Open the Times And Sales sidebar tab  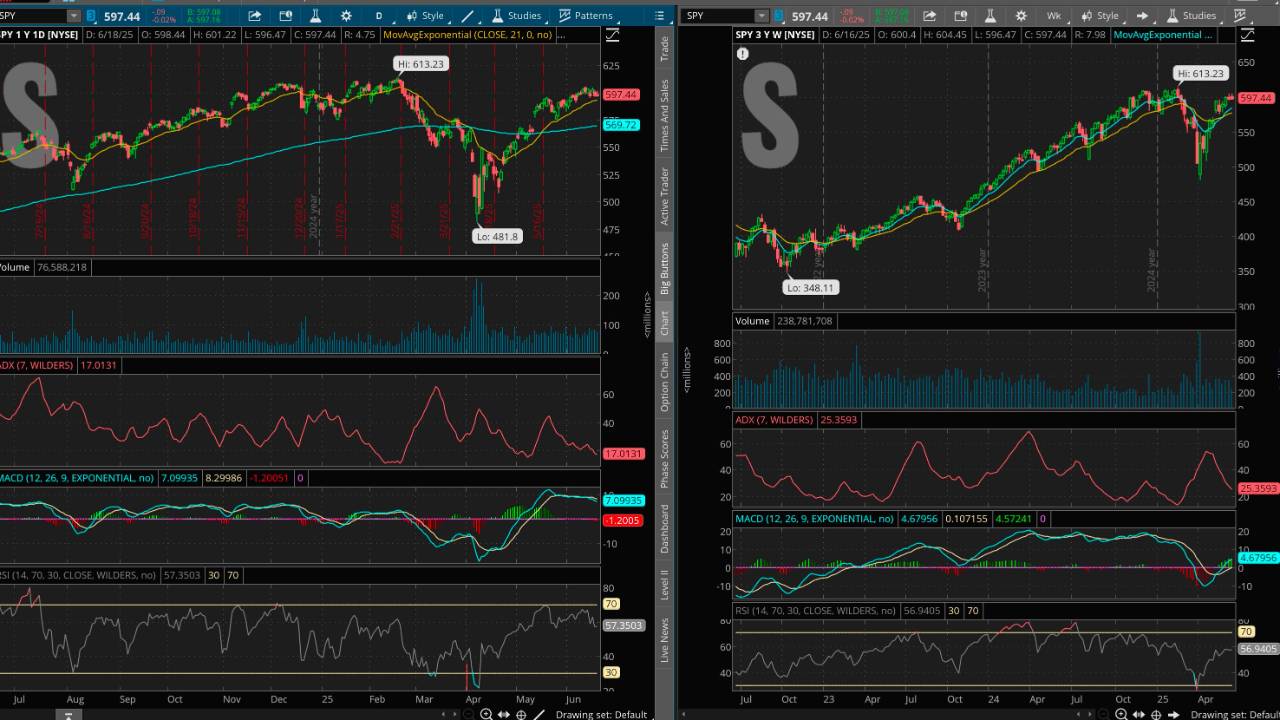point(665,116)
